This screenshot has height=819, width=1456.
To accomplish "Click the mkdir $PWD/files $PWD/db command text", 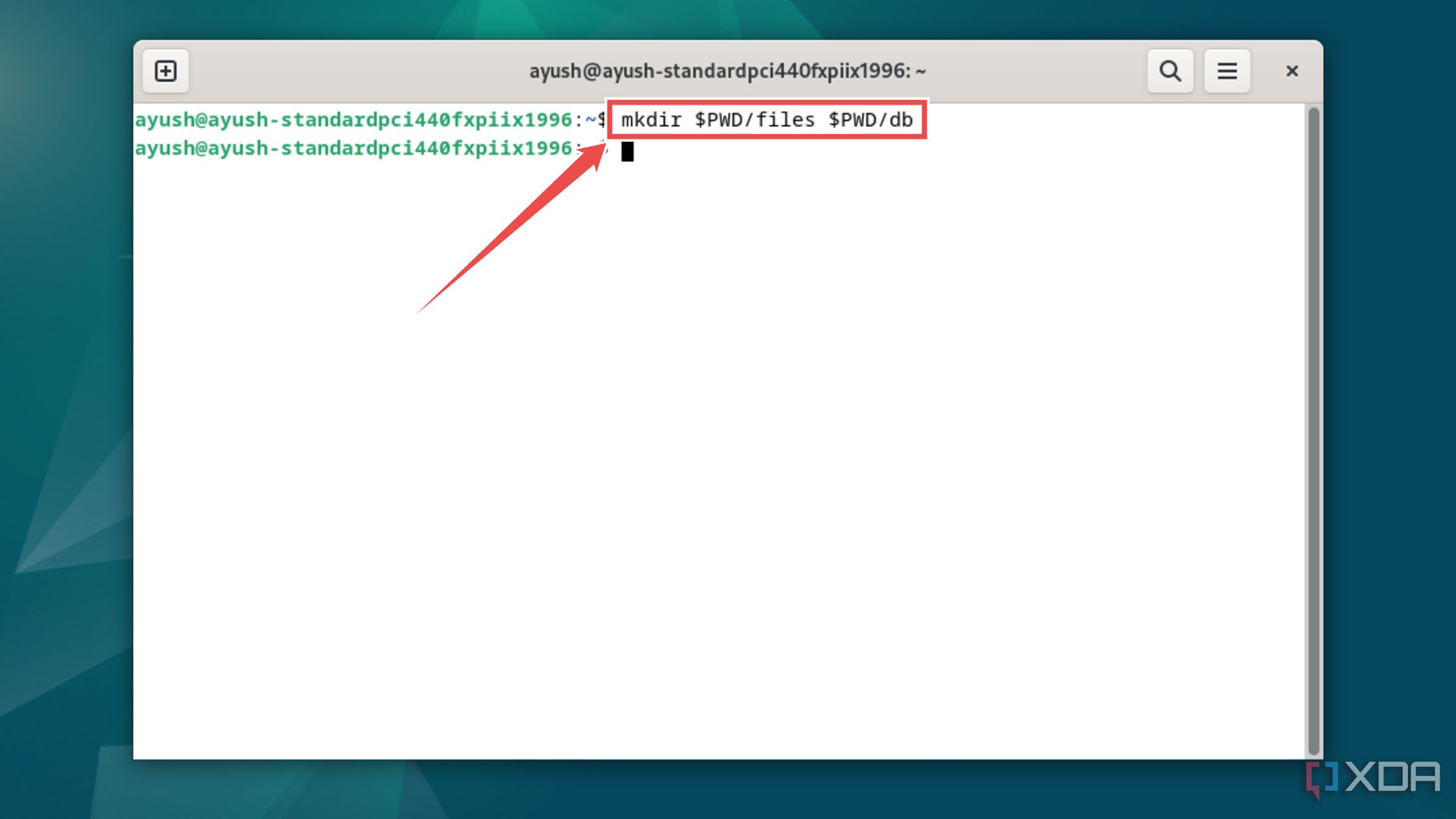I will pyautogui.click(x=767, y=120).
